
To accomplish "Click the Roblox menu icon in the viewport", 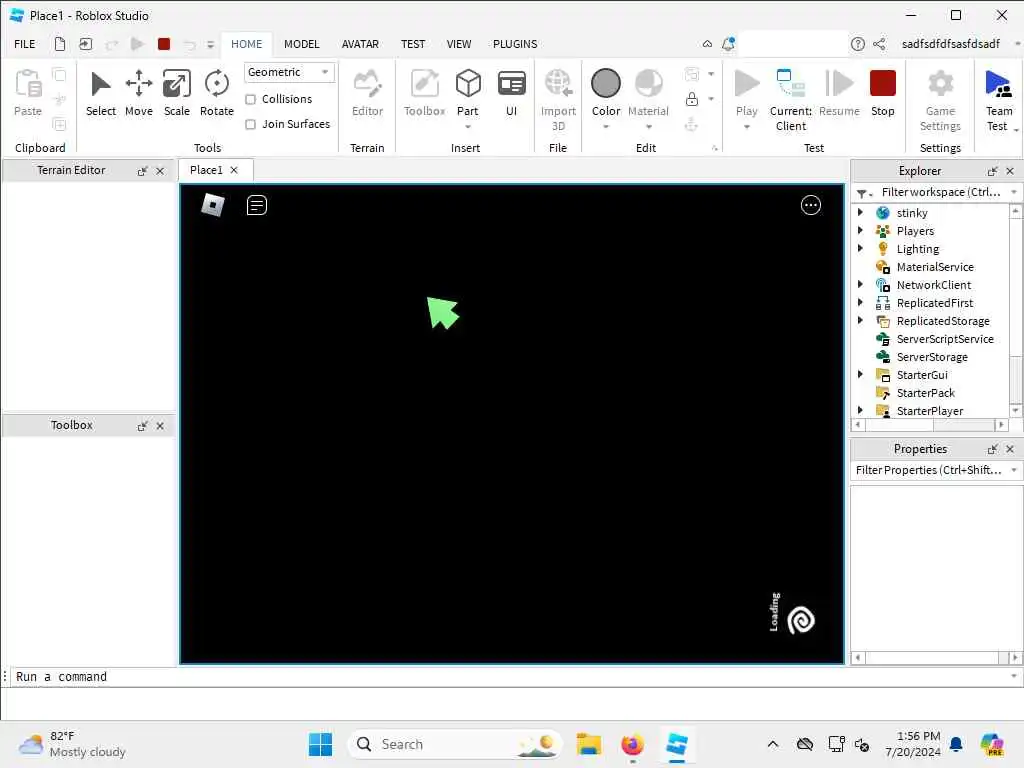I will click(x=213, y=205).
